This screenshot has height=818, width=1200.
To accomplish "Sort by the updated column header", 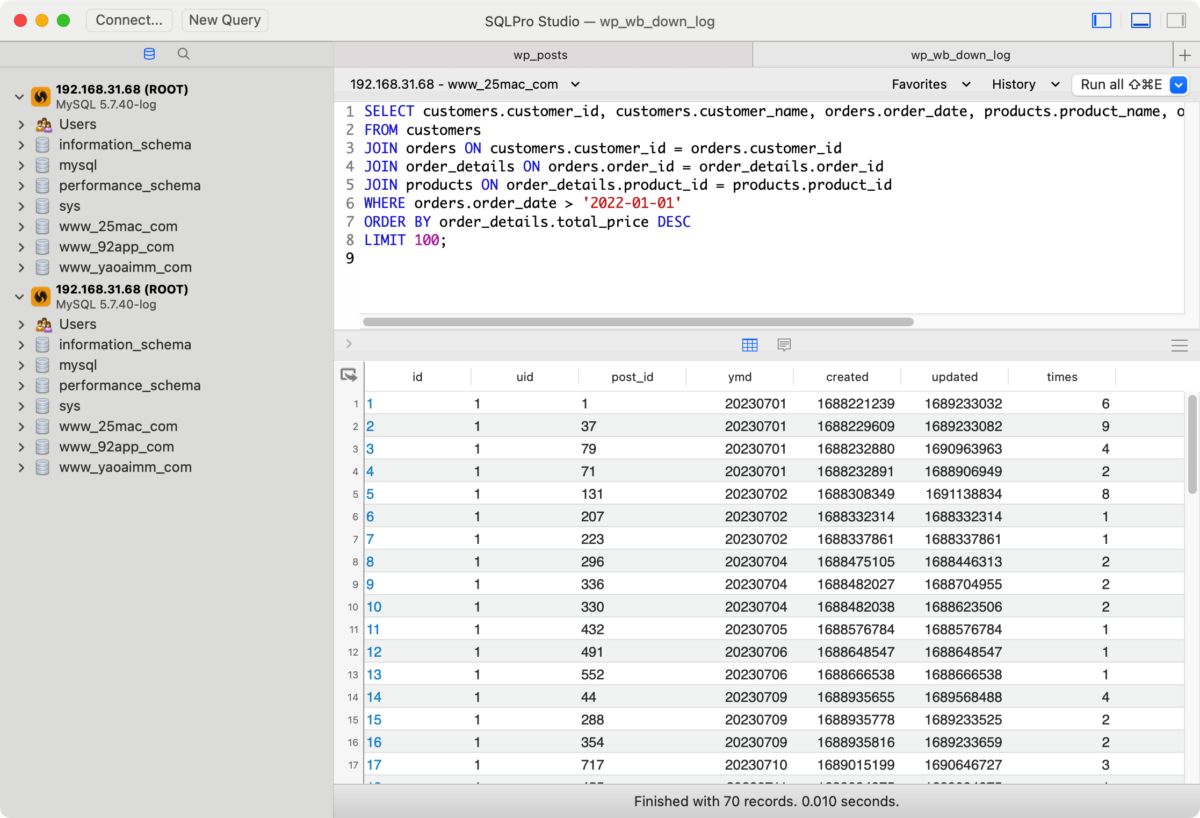I will [955, 377].
